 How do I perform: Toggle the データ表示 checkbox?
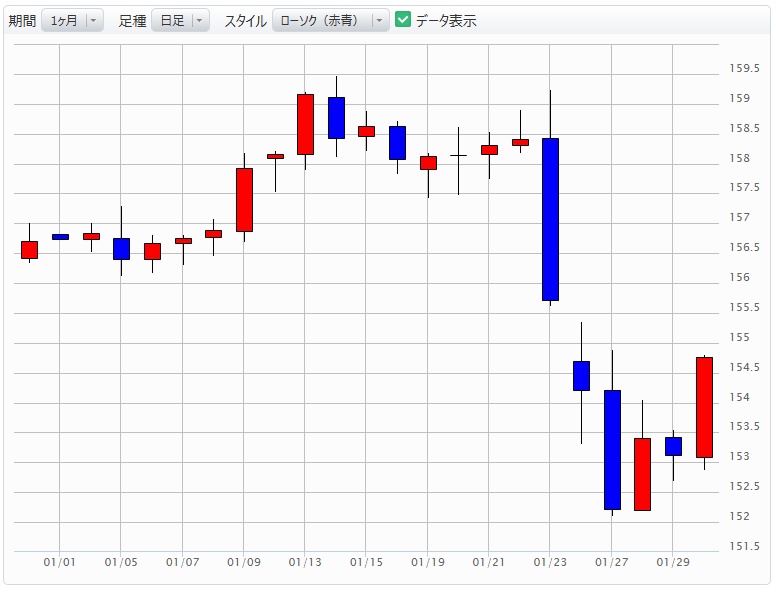pos(403,20)
